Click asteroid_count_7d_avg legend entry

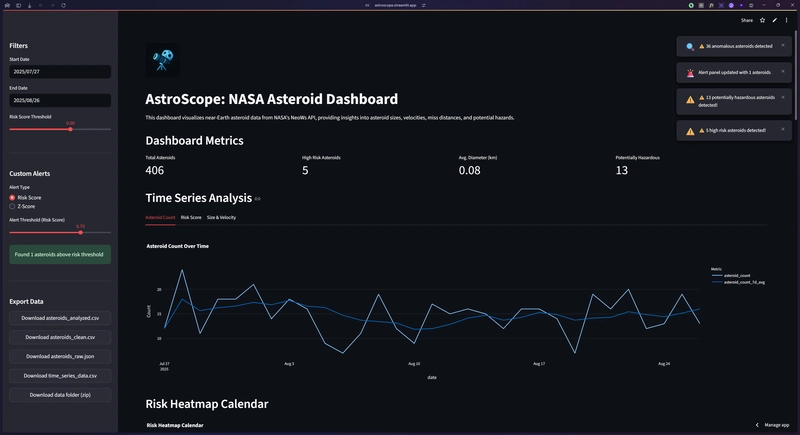coord(738,282)
